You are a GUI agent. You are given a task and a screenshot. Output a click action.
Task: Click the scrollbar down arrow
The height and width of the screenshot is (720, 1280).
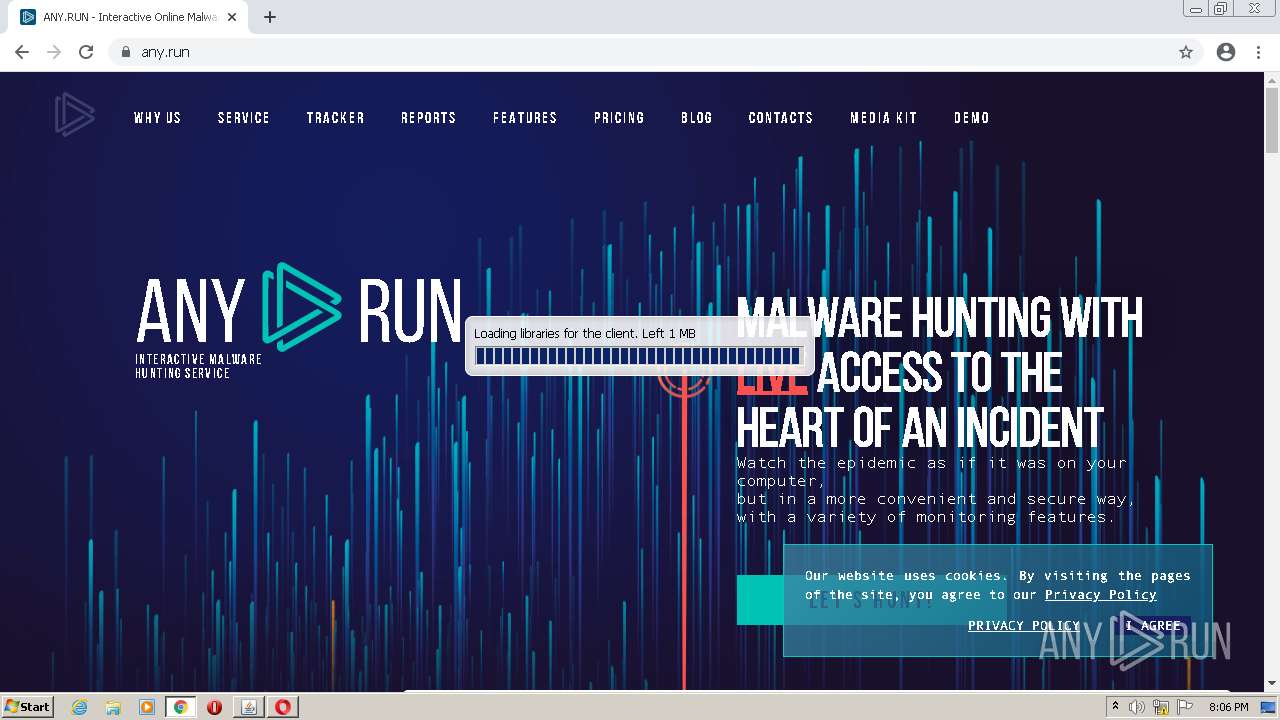pos(1272,683)
